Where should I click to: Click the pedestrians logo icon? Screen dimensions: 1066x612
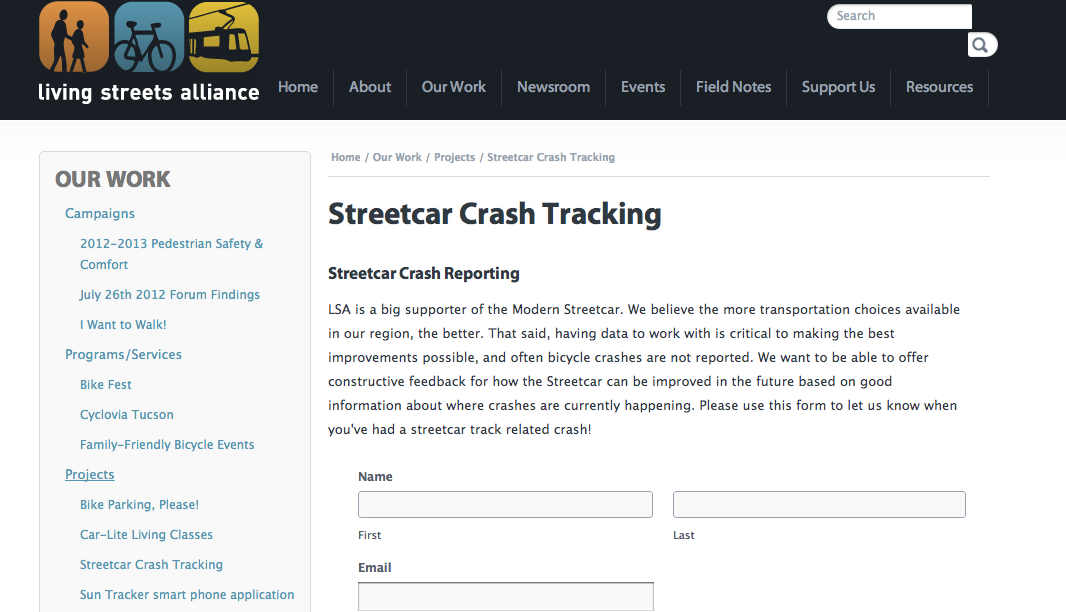(x=73, y=37)
